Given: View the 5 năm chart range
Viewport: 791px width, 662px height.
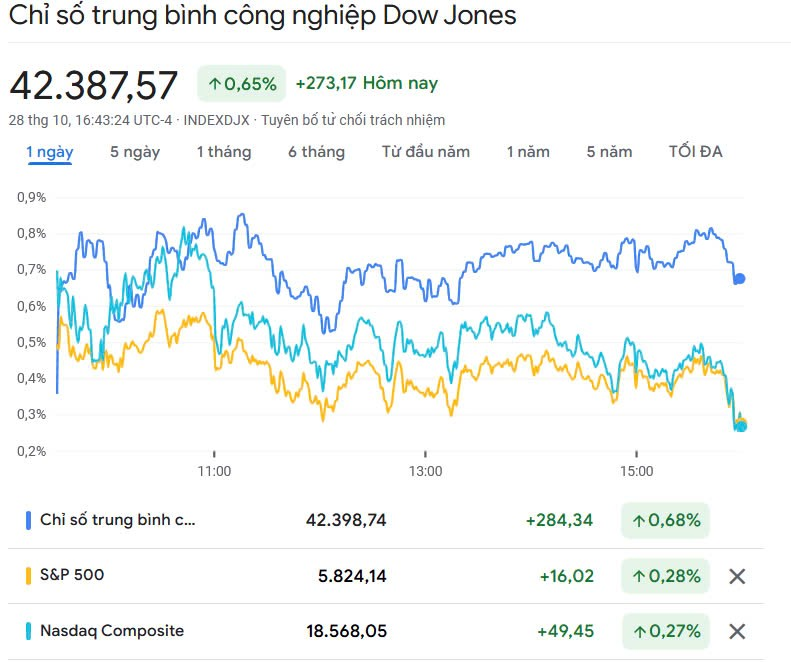Looking at the screenshot, I should (x=609, y=152).
